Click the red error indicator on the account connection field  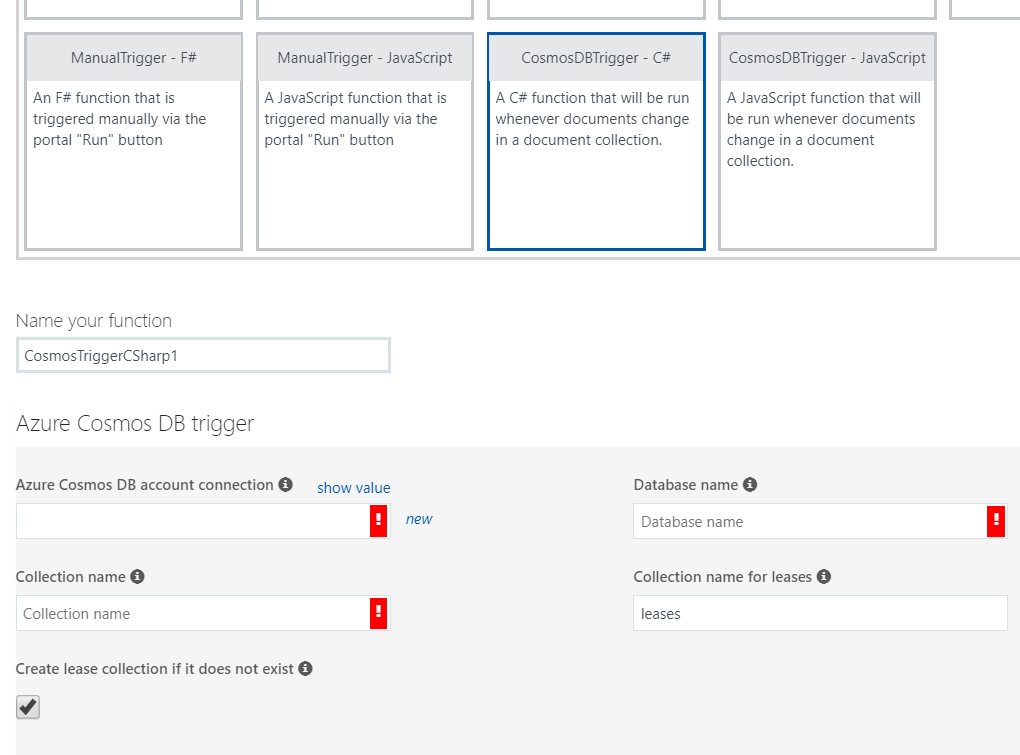tap(379, 520)
